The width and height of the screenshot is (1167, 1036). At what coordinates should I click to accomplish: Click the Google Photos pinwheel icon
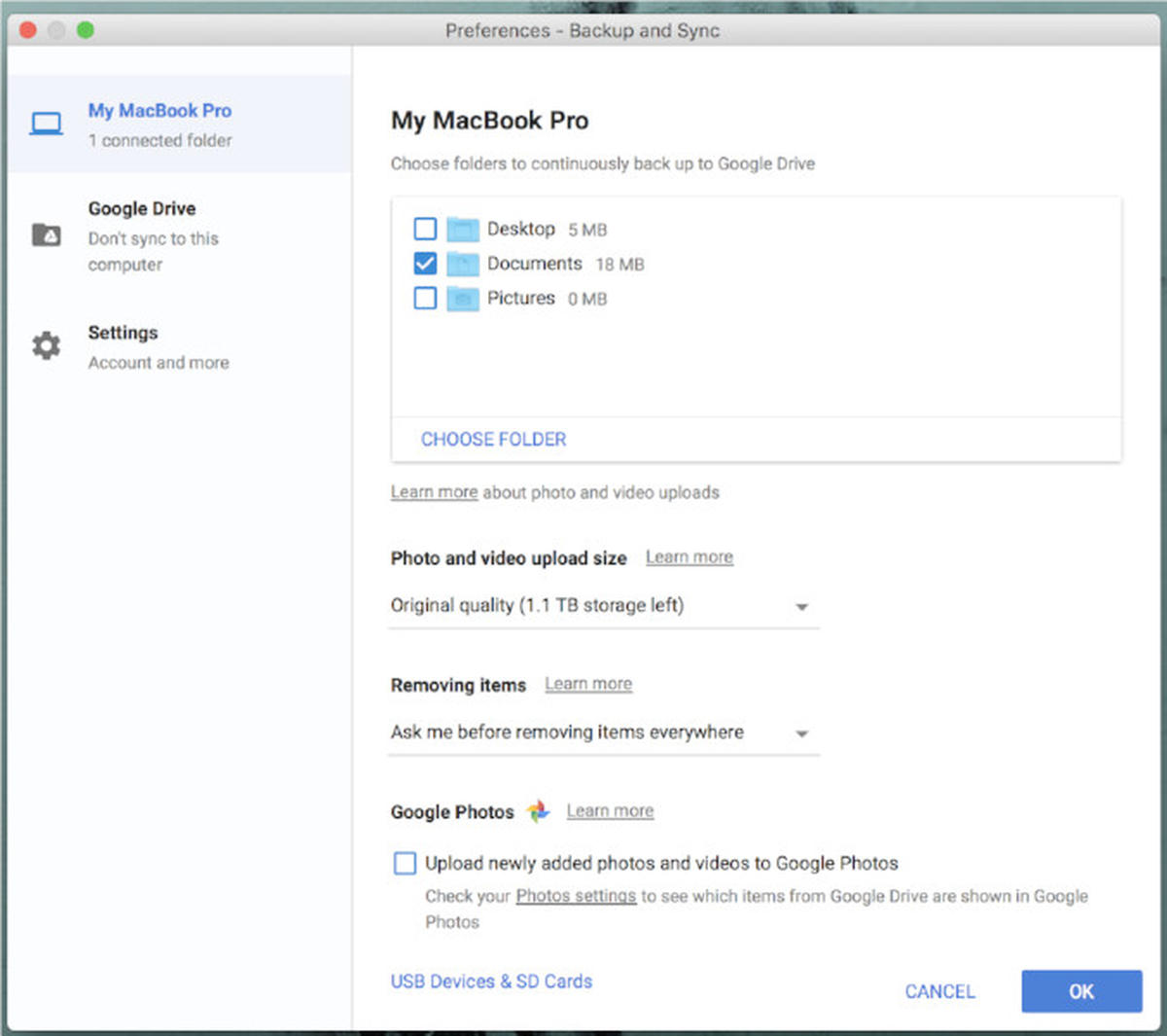tap(538, 810)
